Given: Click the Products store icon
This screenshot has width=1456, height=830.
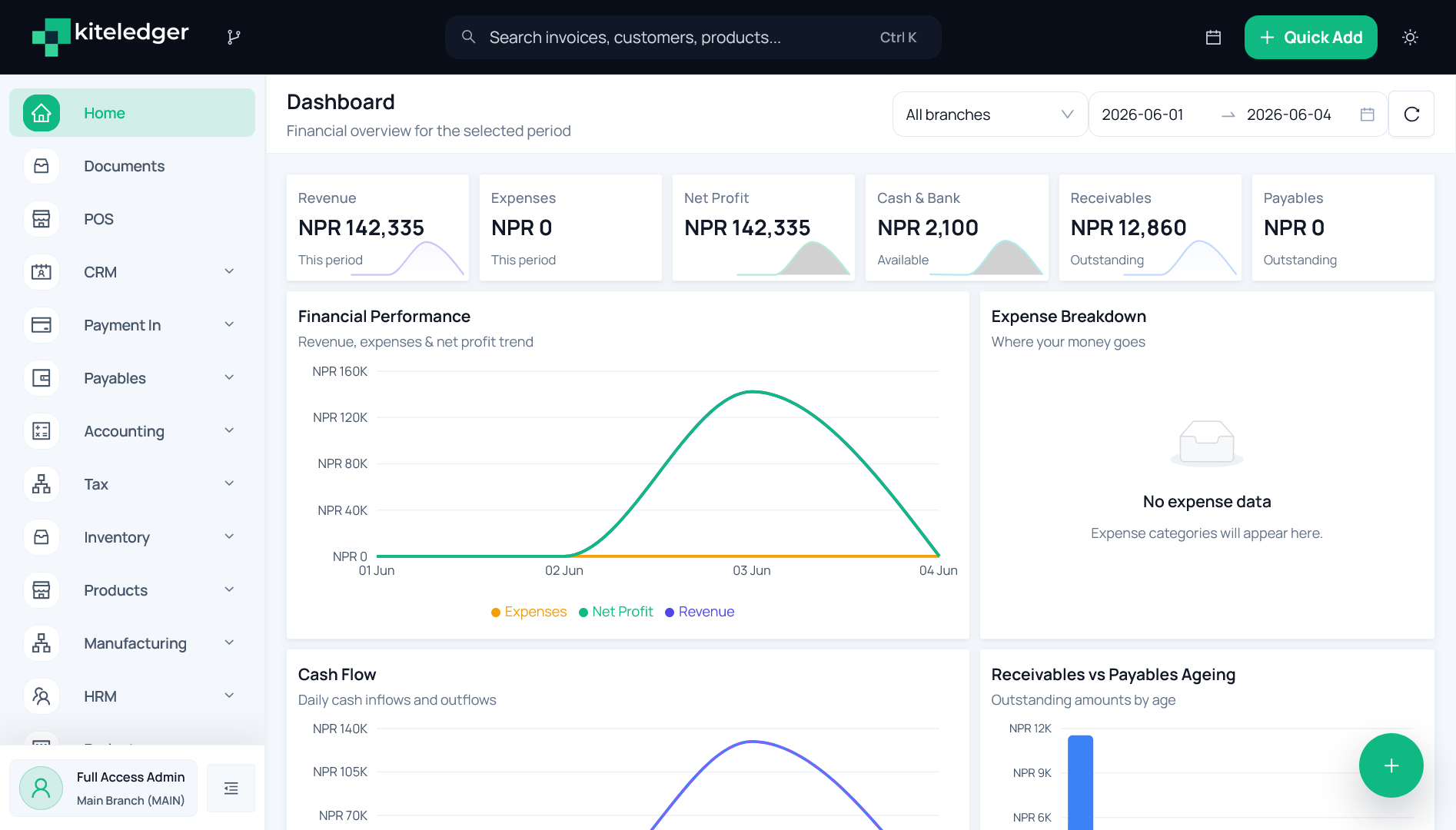Looking at the screenshot, I should (42, 590).
